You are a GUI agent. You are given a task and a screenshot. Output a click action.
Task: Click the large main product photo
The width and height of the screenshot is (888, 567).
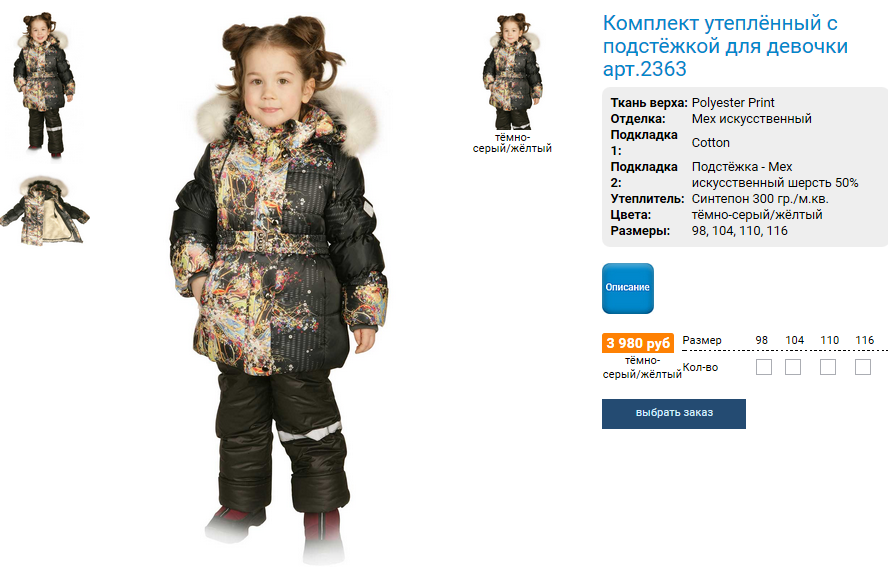coord(280,288)
